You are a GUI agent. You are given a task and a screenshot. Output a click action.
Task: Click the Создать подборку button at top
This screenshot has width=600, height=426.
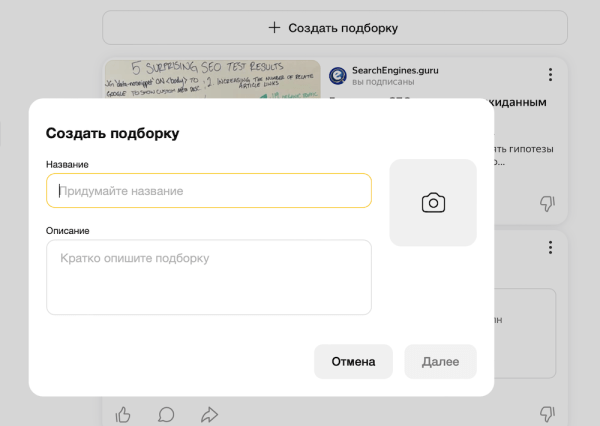(334, 28)
